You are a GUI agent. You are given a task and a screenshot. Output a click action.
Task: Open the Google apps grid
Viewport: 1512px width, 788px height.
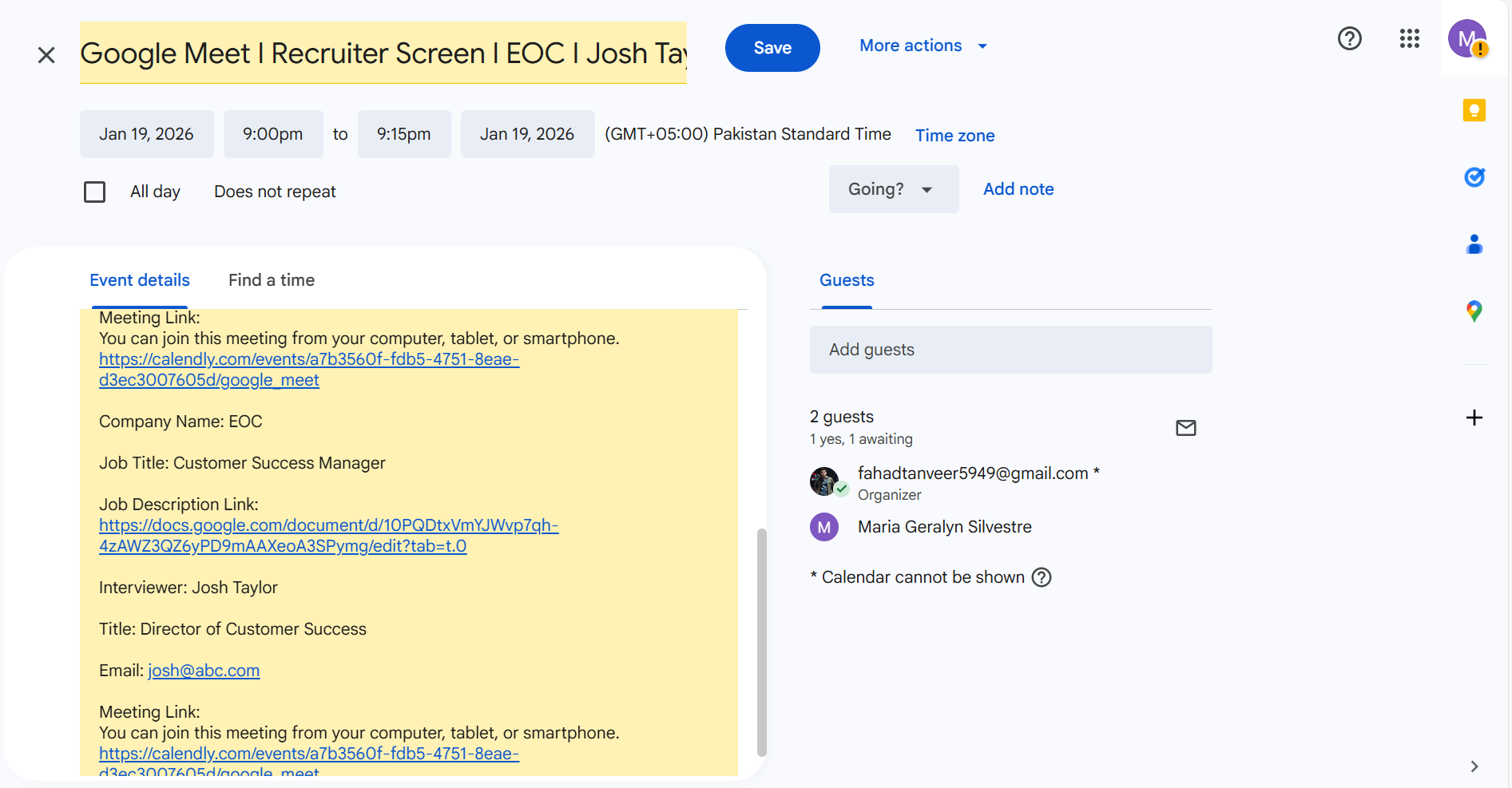tap(1410, 38)
